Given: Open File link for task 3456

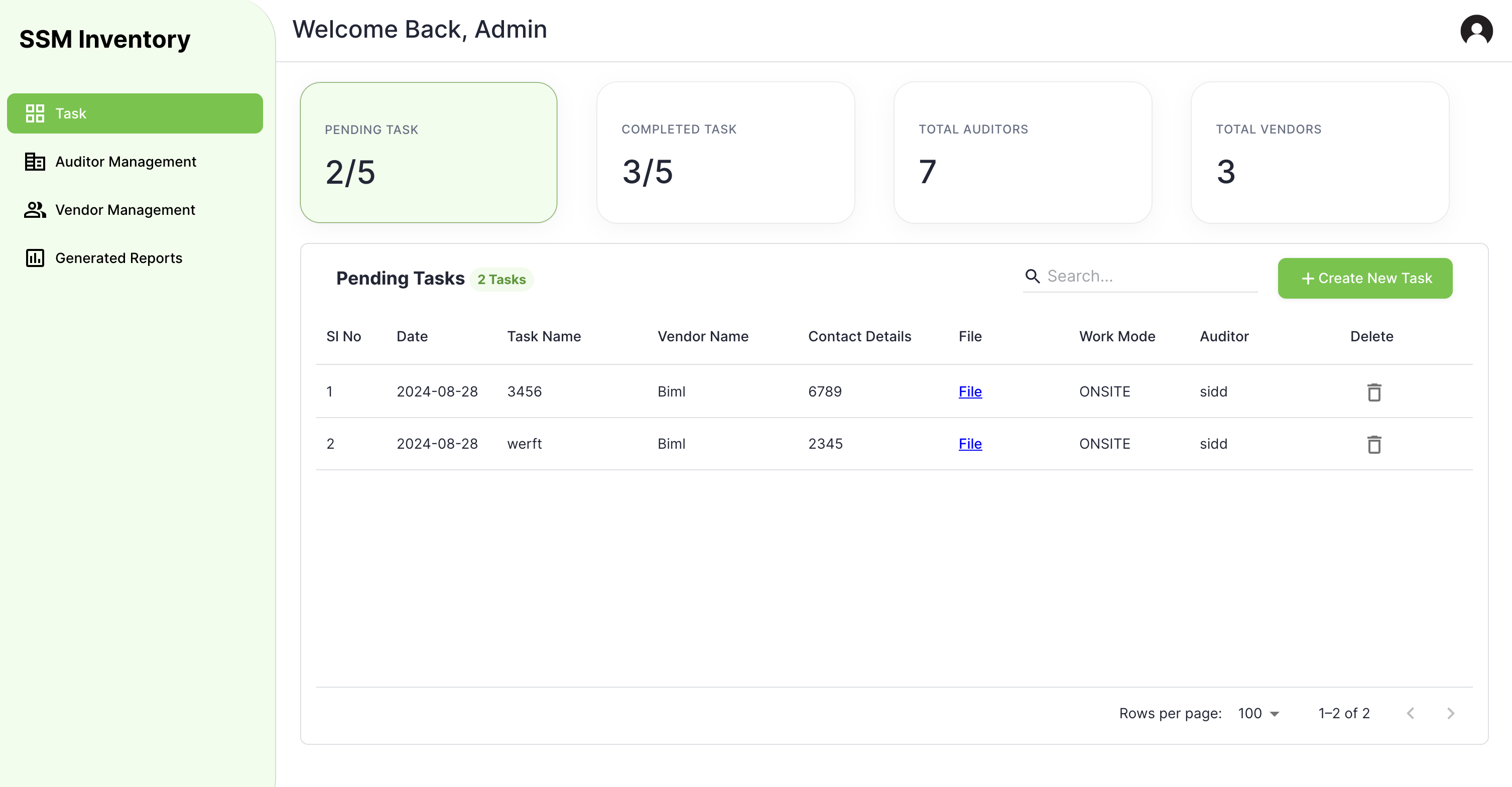Looking at the screenshot, I should [970, 391].
